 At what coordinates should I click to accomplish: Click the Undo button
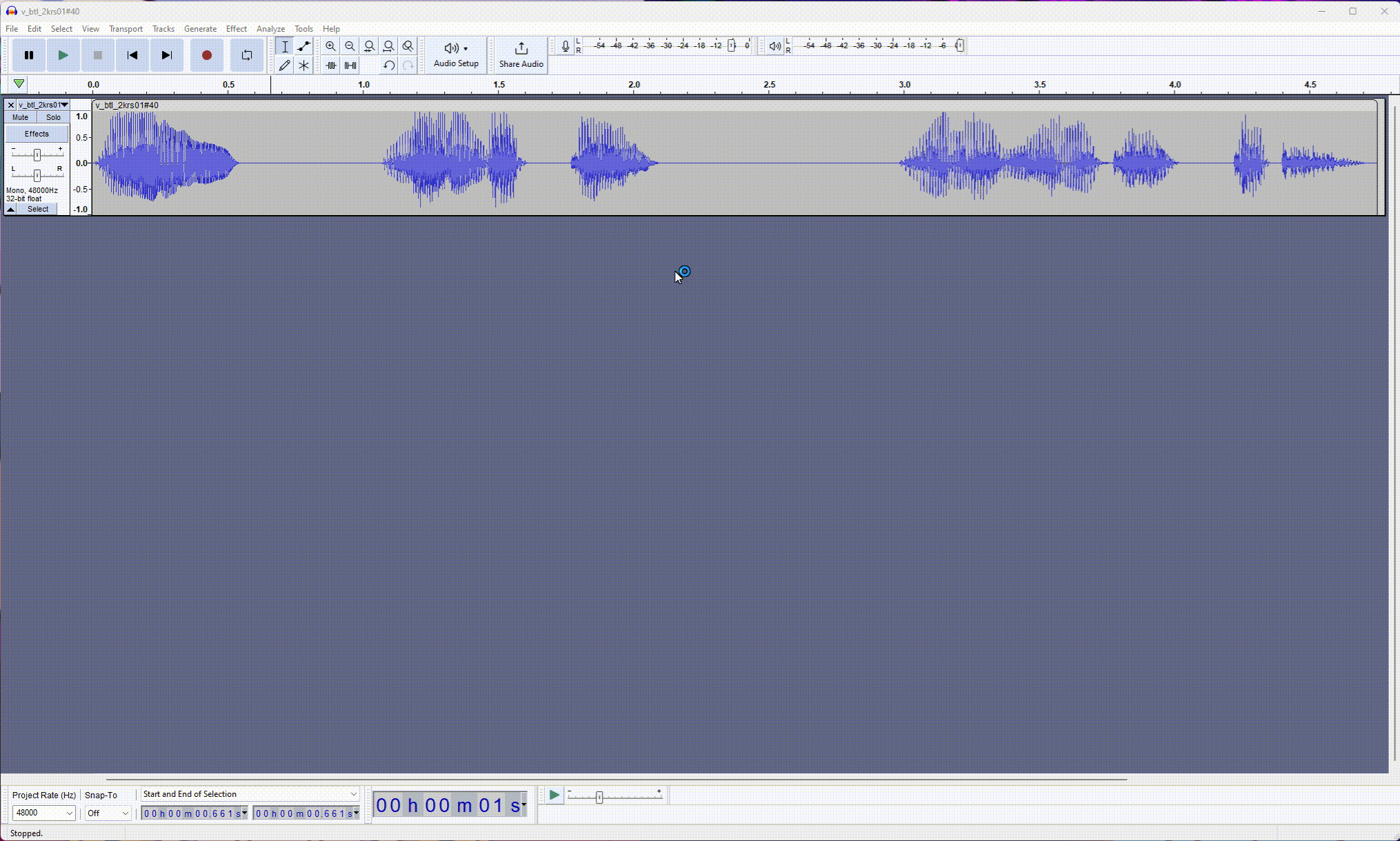[x=389, y=65]
